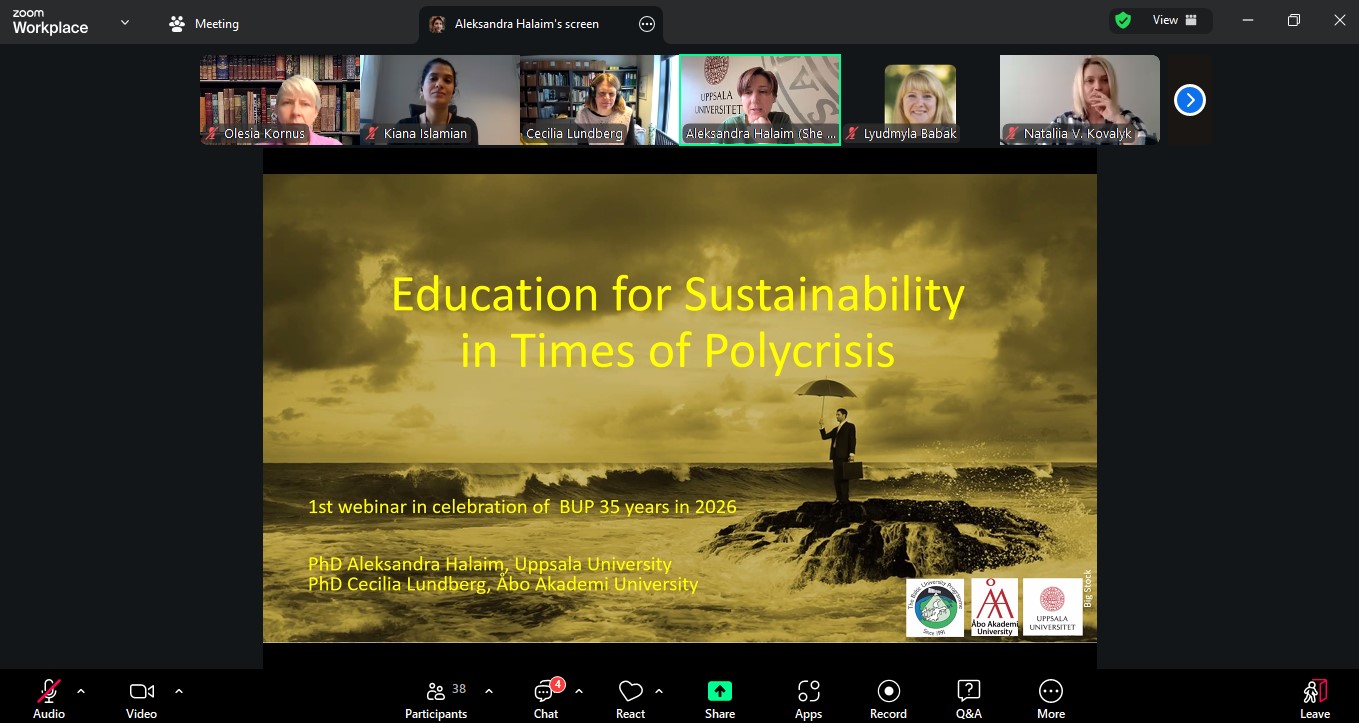The image size is (1359, 723).
Task: Toggle the camera with the Video button
Action: (141, 698)
